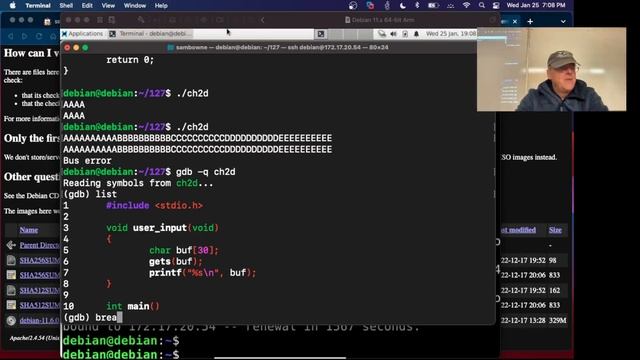
Task: Close the browser tab with X
Action: pos(515,21)
